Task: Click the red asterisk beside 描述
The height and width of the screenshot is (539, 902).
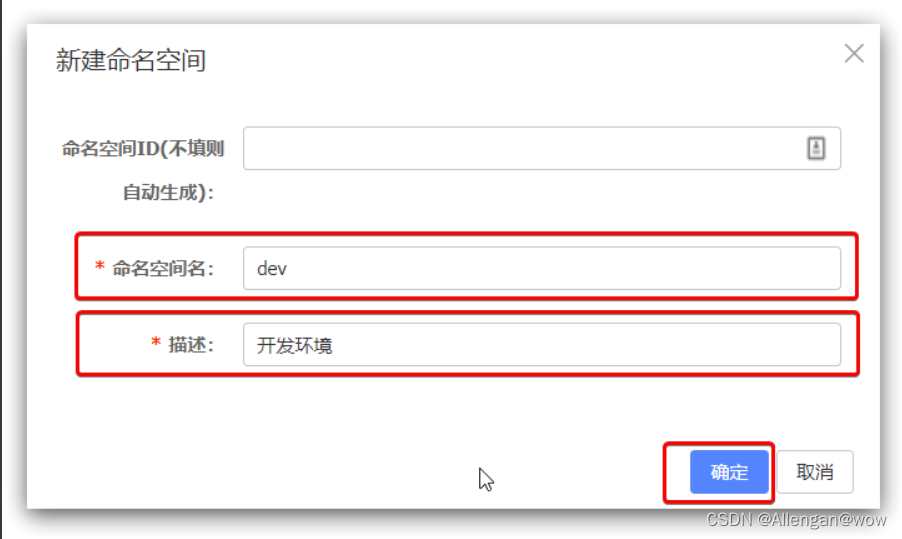Action: tap(155, 342)
